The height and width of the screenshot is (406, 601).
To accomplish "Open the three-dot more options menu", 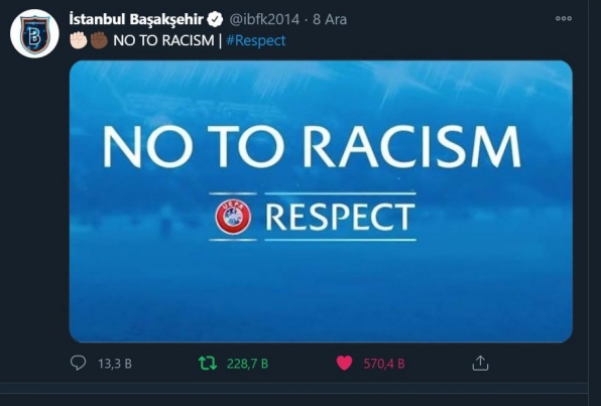I will click(563, 18).
